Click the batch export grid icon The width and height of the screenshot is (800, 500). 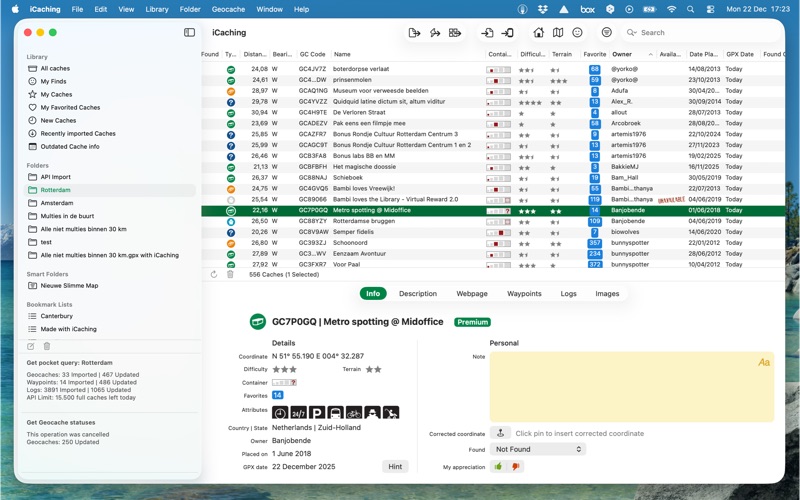pyautogui.click(x=455, y=33)
